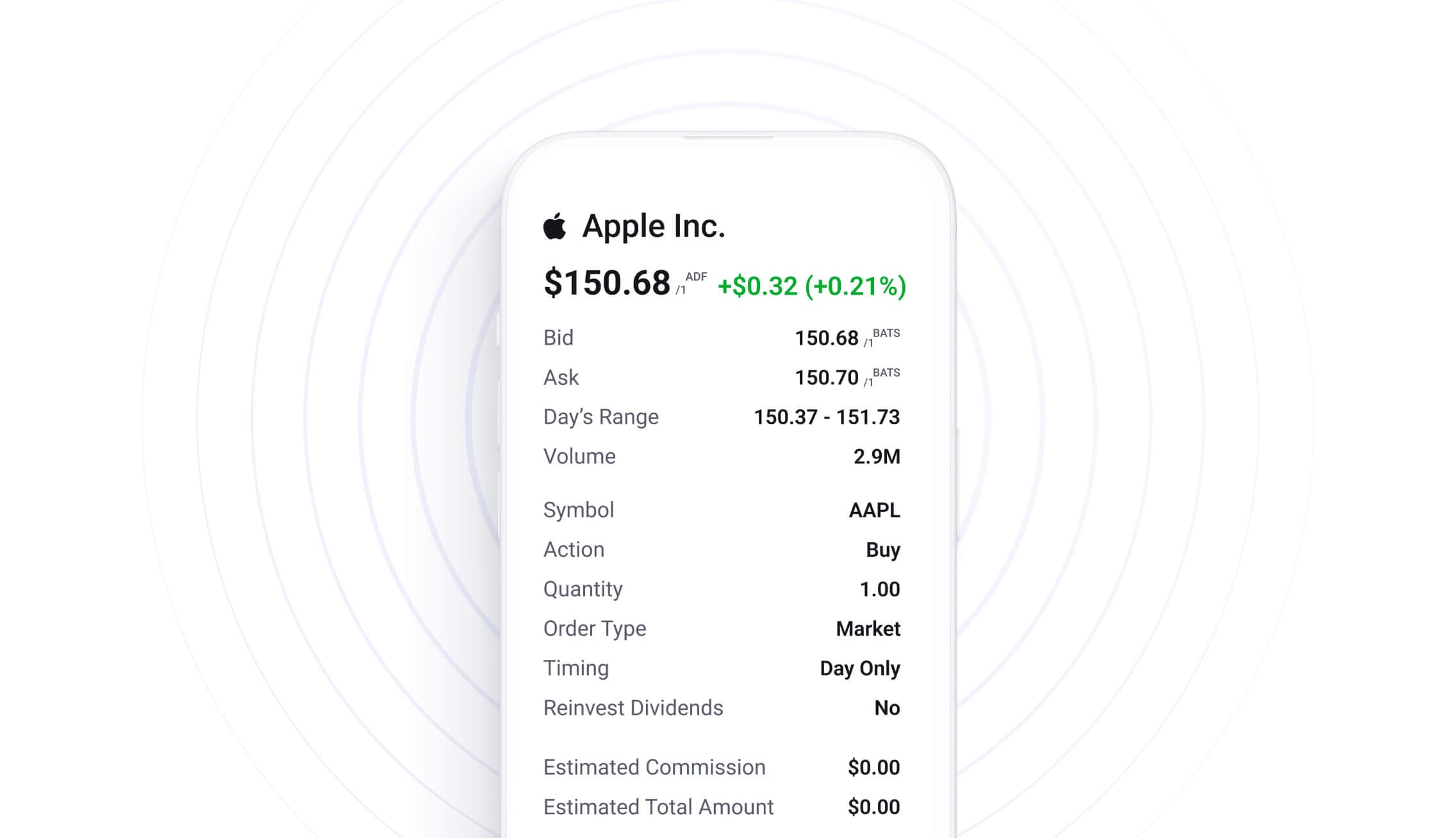Viewport: 1456px width, 838px height.
Task: Open the Market order type selector
Action: pyautogui.click(x=868, y=629)
